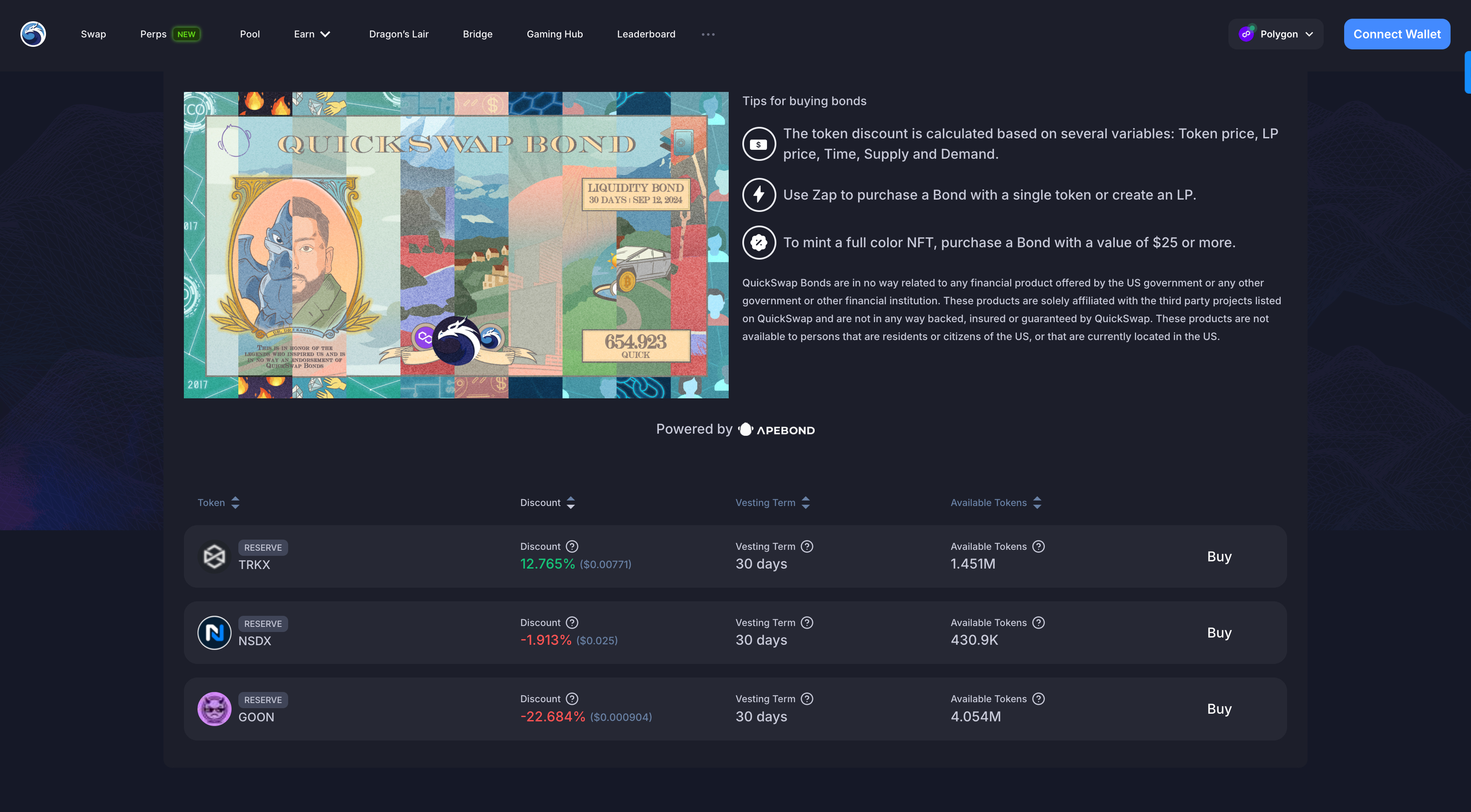The width and height of the screenshot is (1471, 812).
Task: Show Available Tokens help for TRKX row
Action: pos(1039,546)
